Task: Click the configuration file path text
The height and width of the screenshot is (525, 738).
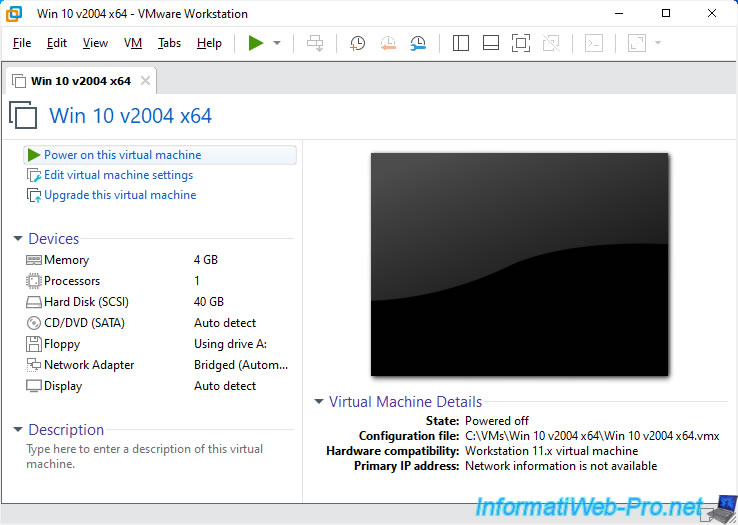Action: [592, 436]
